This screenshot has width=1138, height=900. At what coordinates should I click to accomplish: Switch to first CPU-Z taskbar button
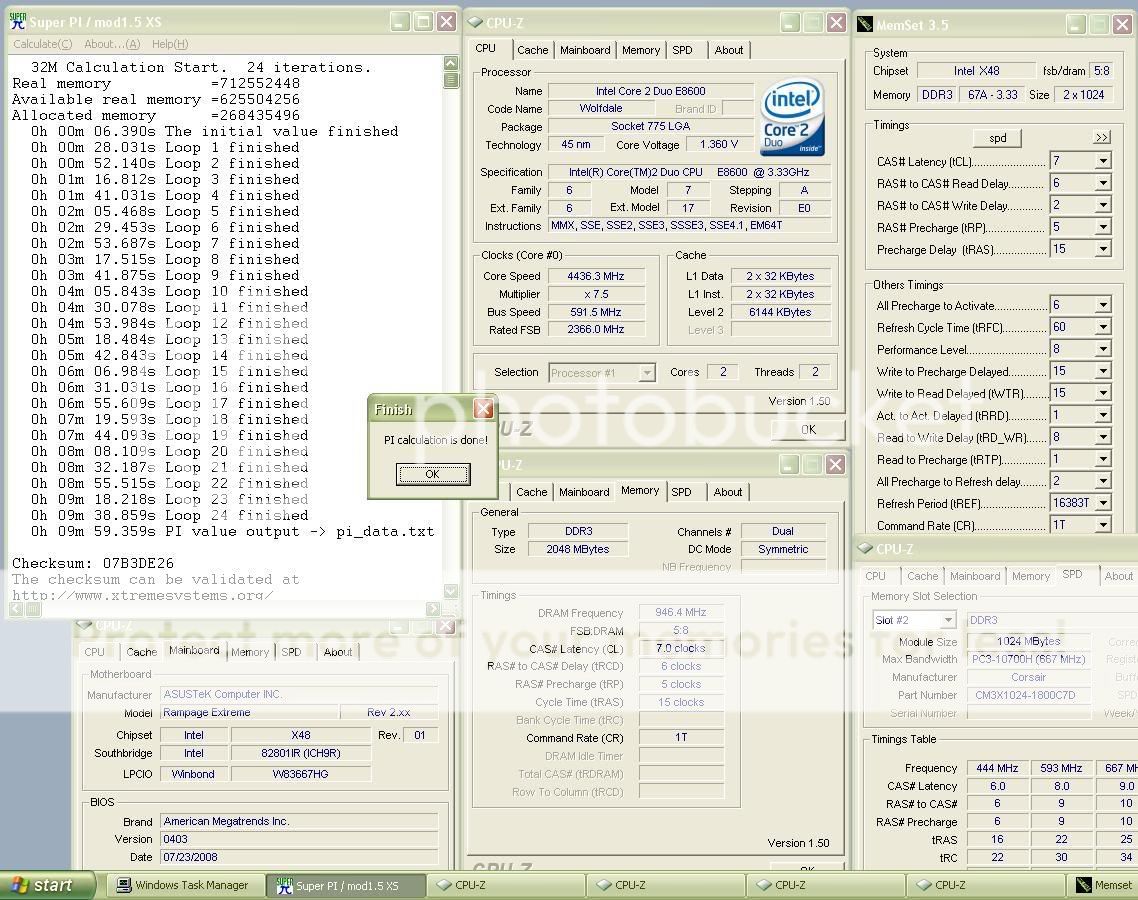click(x=505, y=885)
